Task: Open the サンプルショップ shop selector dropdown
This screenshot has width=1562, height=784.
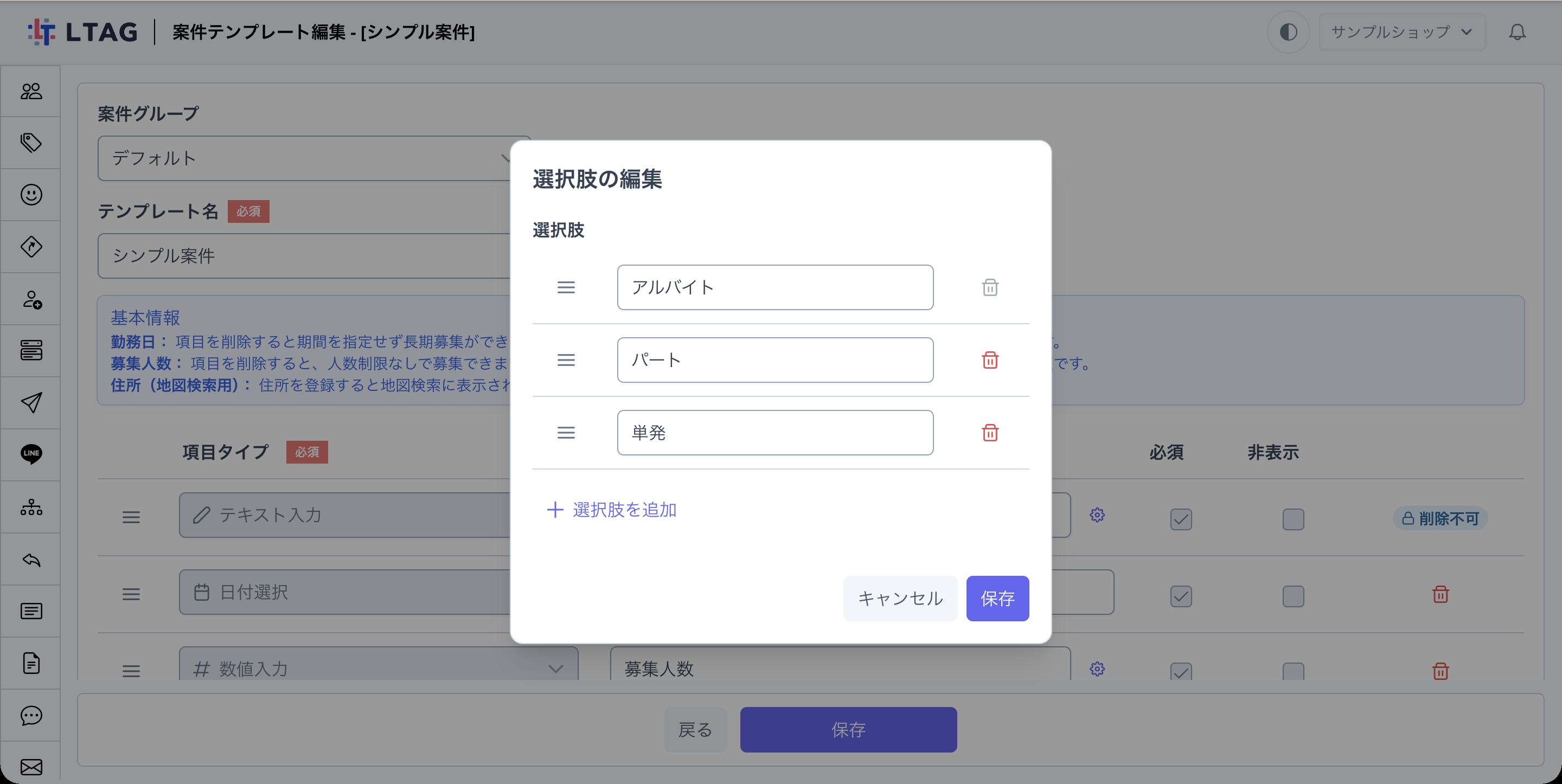Action: [1401, 31]
